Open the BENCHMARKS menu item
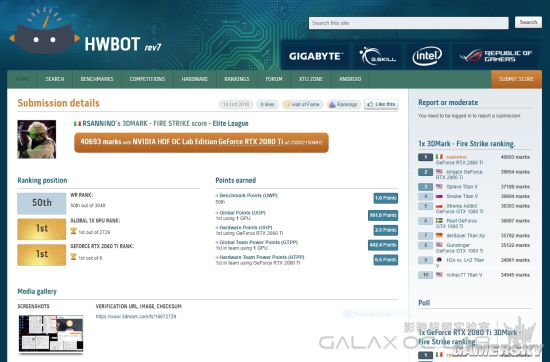Viewport: 550px width, 362px height. 97,79
